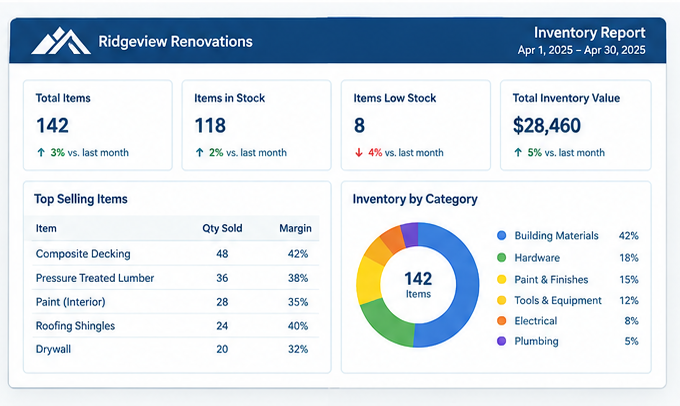Click the up arrow under Items in Stock
Image resolution: width=680 pixels, height=406 pixels.
coord(199,152)
